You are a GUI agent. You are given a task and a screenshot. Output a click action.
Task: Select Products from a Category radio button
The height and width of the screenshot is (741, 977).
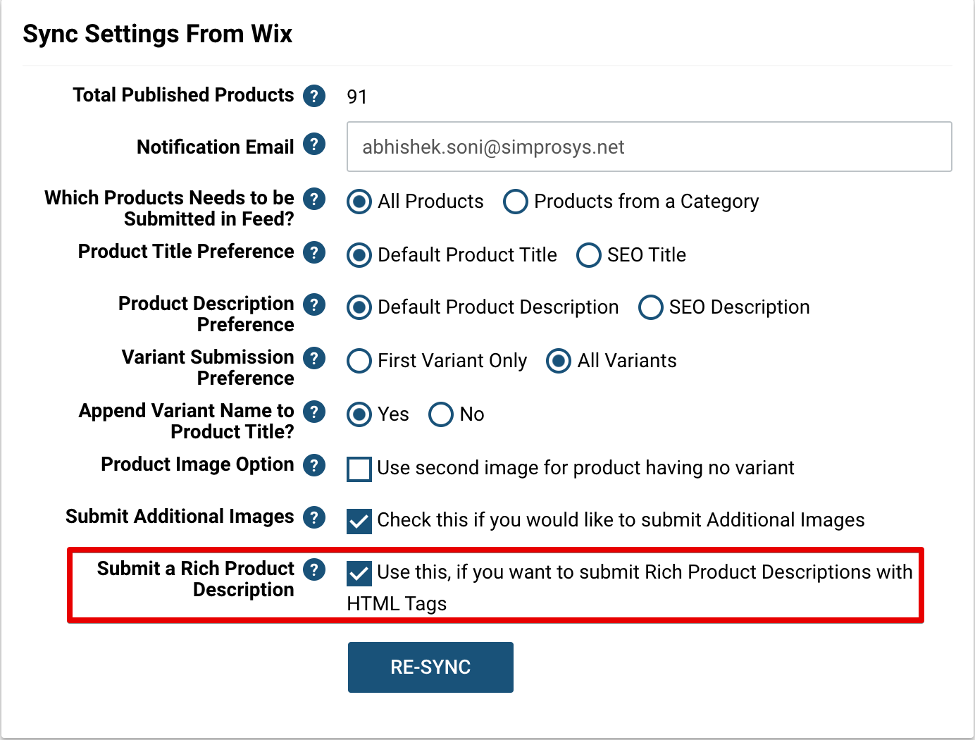(515, 202)
